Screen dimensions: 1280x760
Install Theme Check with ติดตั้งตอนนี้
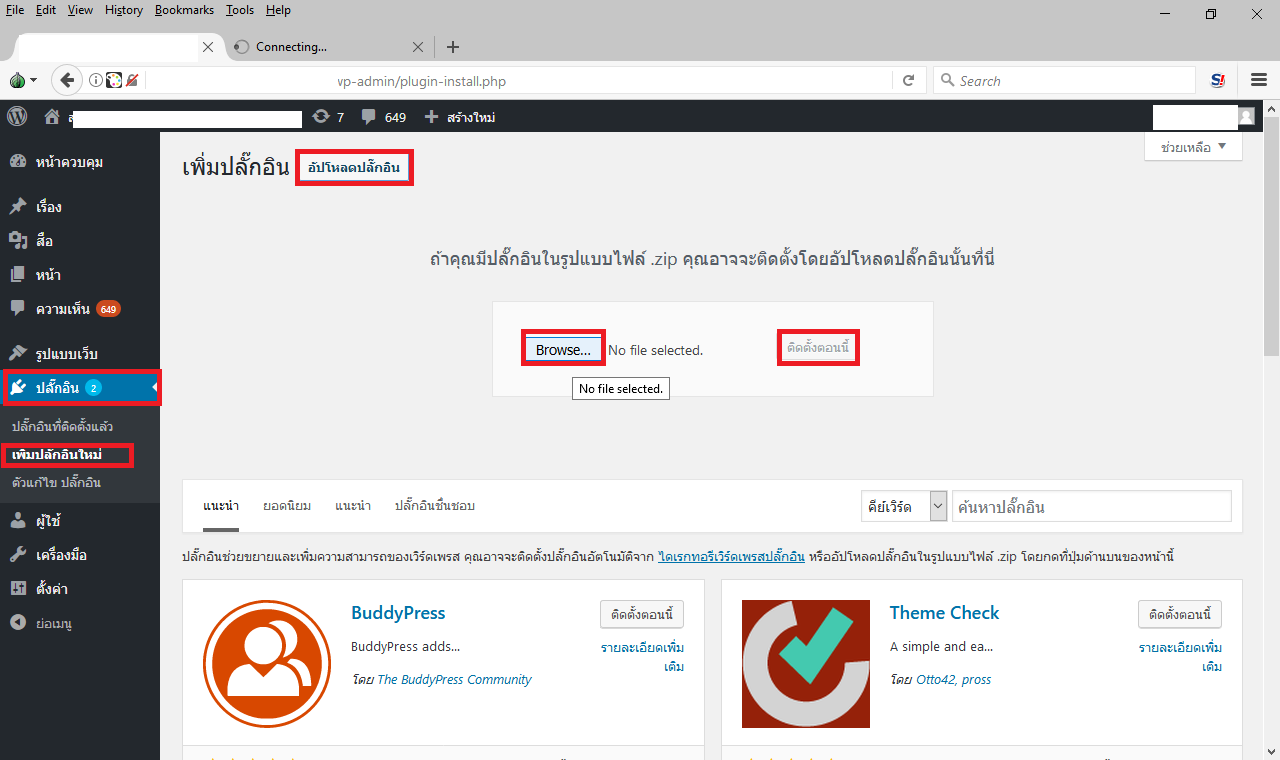1180,614
